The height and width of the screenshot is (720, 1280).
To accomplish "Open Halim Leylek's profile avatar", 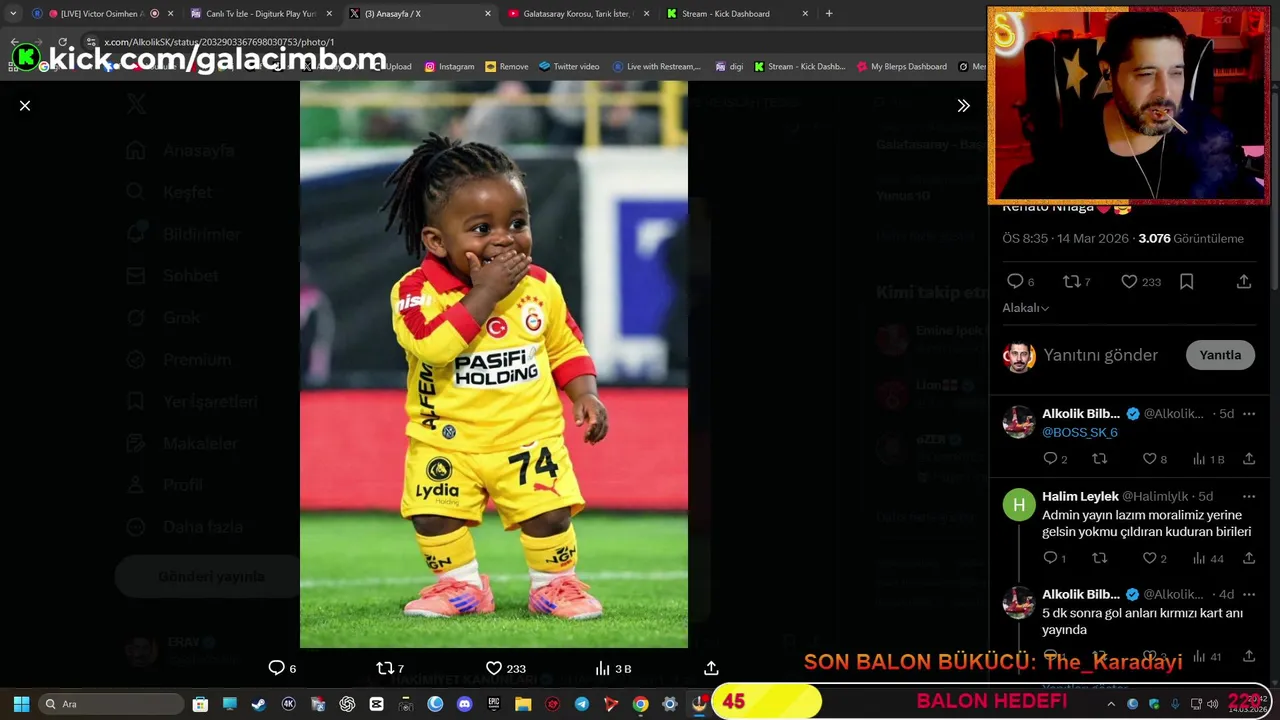I will tap(1019, 505).
